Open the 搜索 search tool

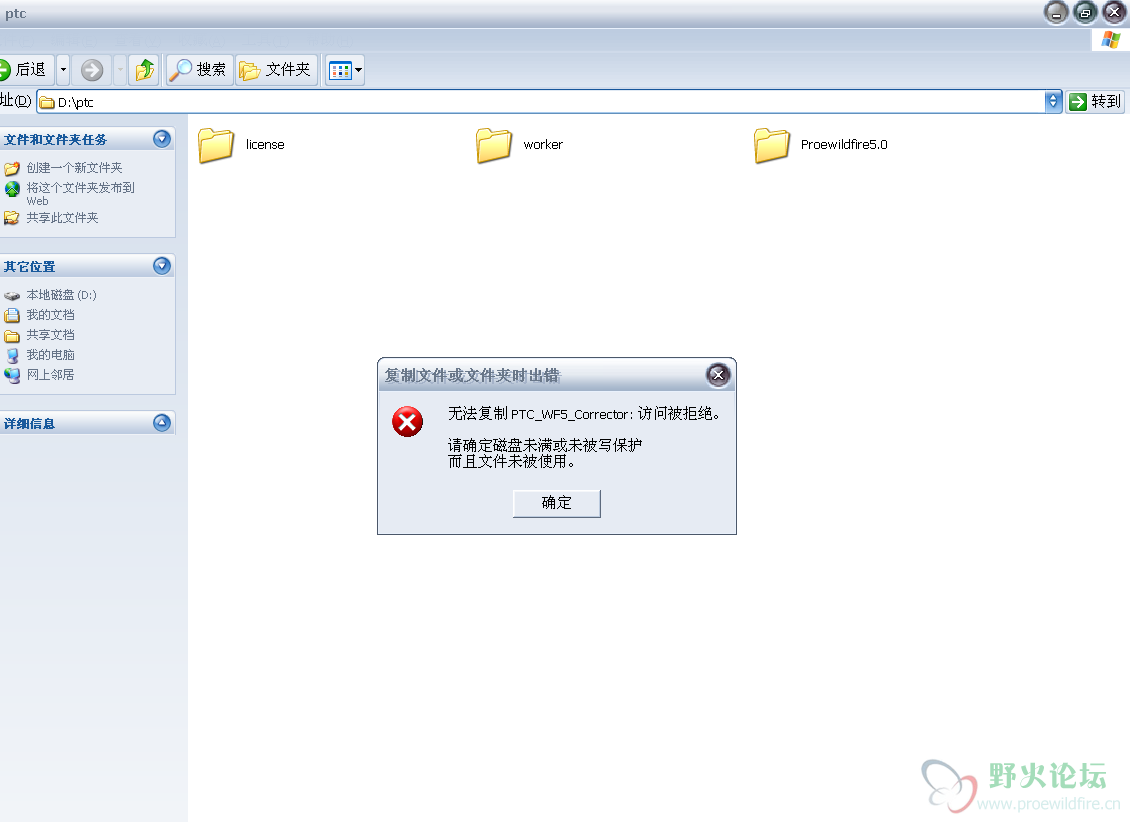200,70
